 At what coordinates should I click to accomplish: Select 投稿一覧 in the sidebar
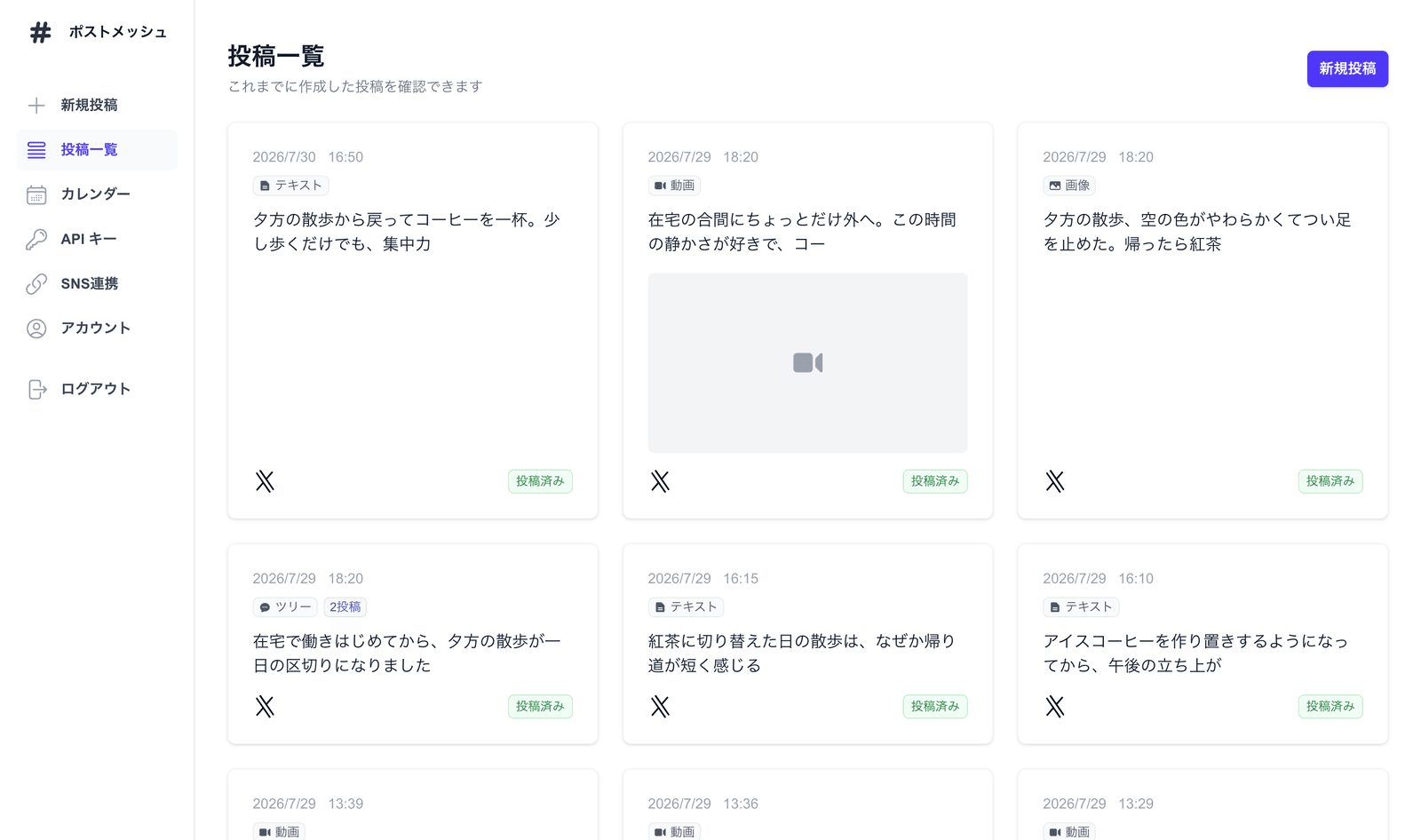97,150
